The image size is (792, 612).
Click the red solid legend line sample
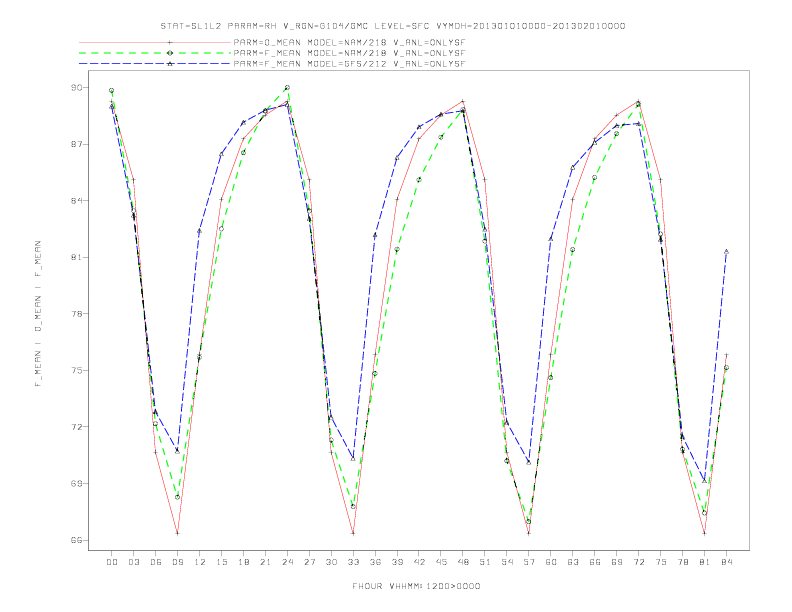click(x=155, y=43)
